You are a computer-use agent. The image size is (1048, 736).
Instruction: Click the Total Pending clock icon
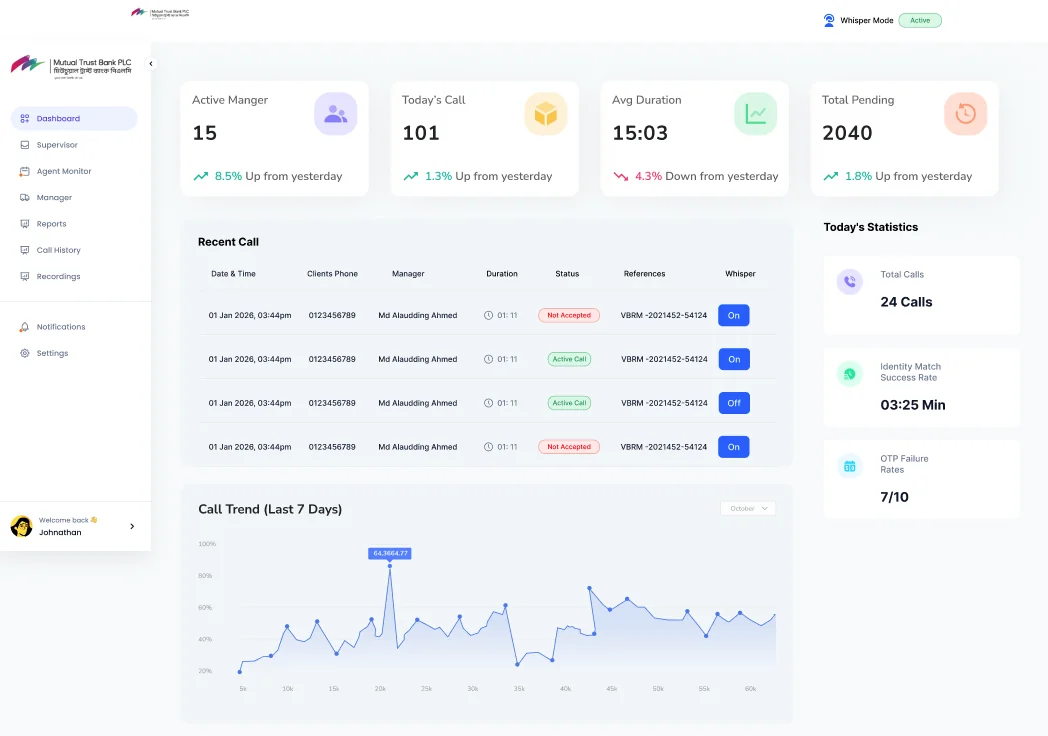tap(965, 114)
